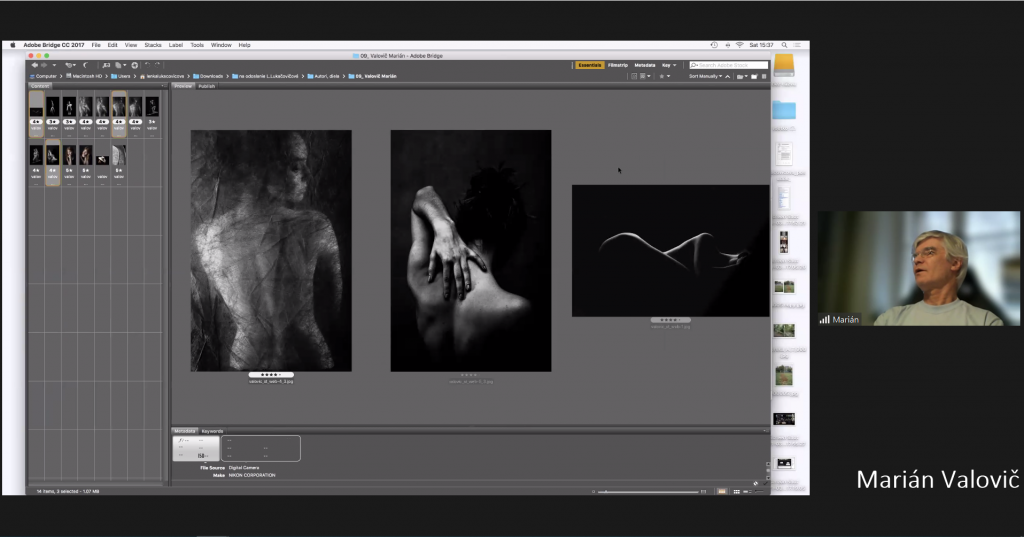This screenshot has width=1024, height=537.
Task: Switch to the Preview panel tab
Action: [183, 86]
